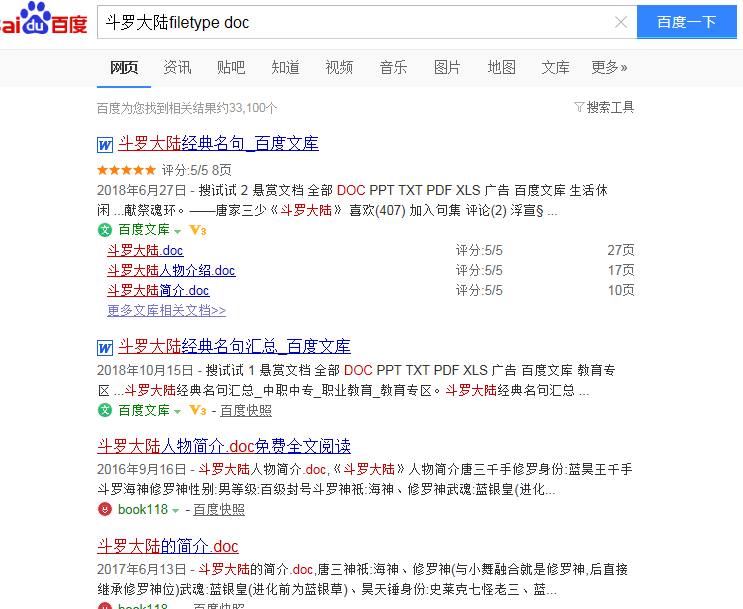743x609 pixels.
Task: Open 百度快照 for 经典名句汇总 result
Action: coord(246,410)
